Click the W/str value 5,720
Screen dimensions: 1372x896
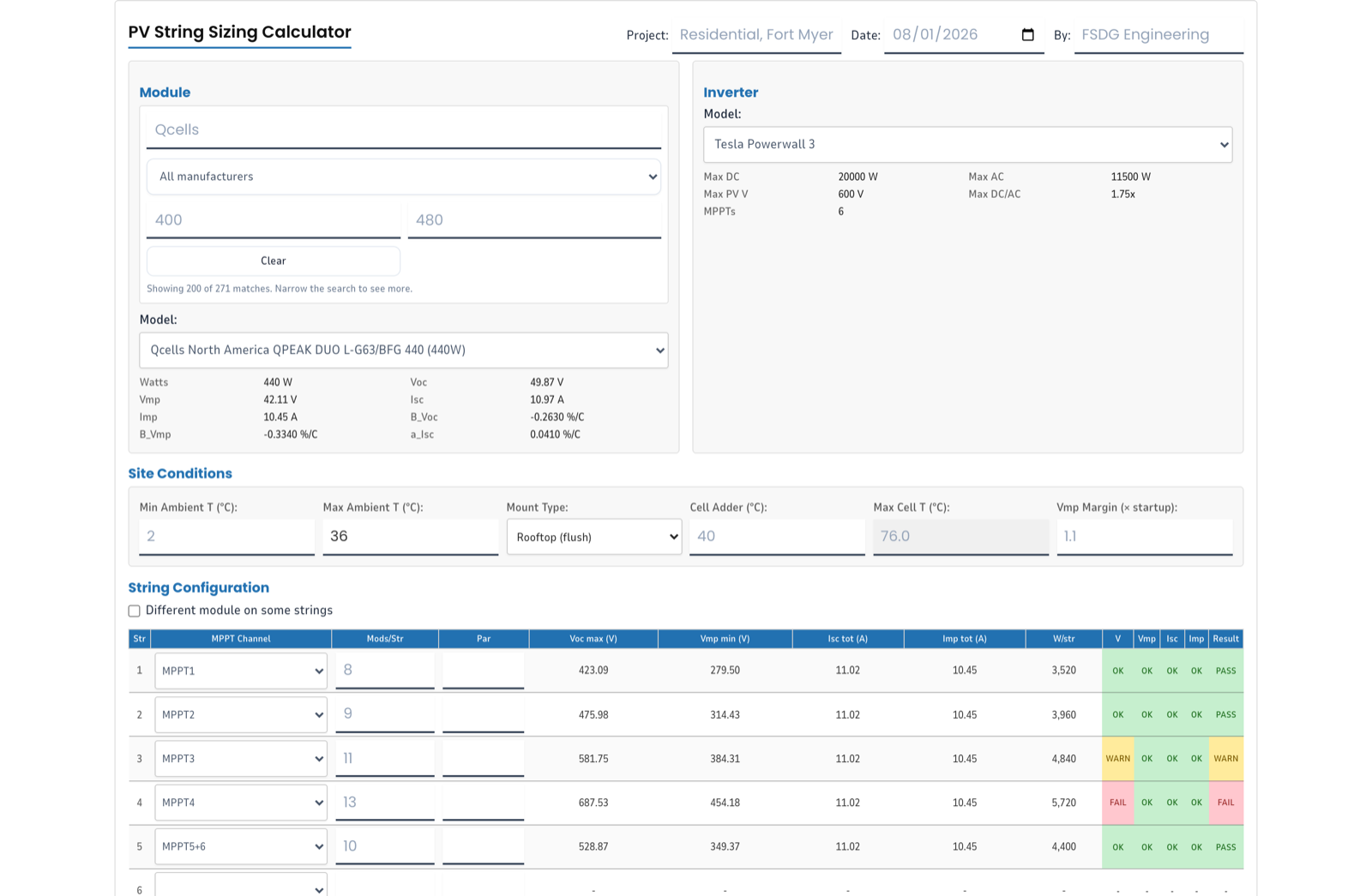[x=1063, y=803]
